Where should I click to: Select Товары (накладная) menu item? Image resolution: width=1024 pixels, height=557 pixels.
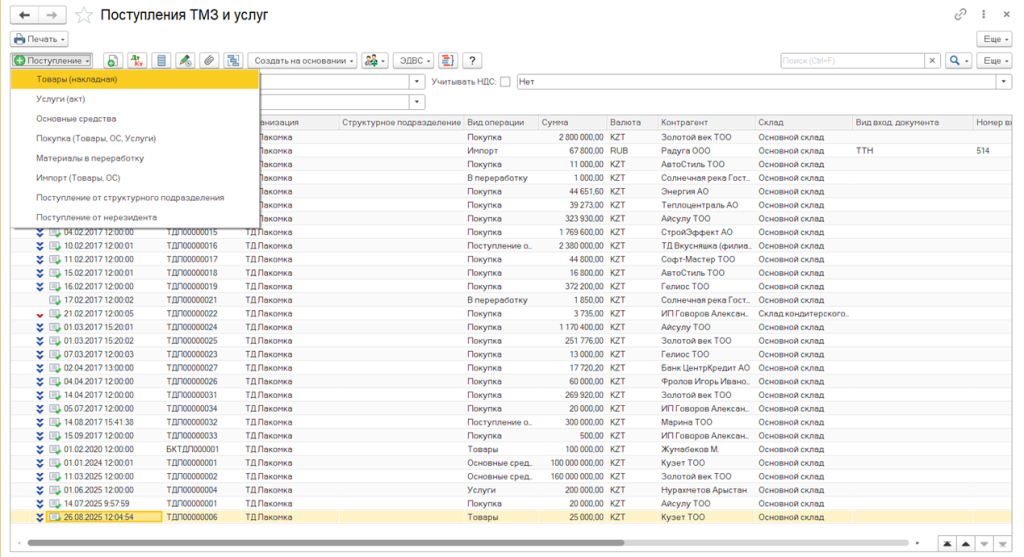pyautogui.click(x=77, y=79)
